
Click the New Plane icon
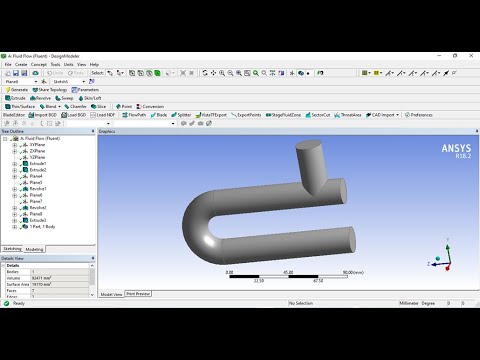point(44,81)
